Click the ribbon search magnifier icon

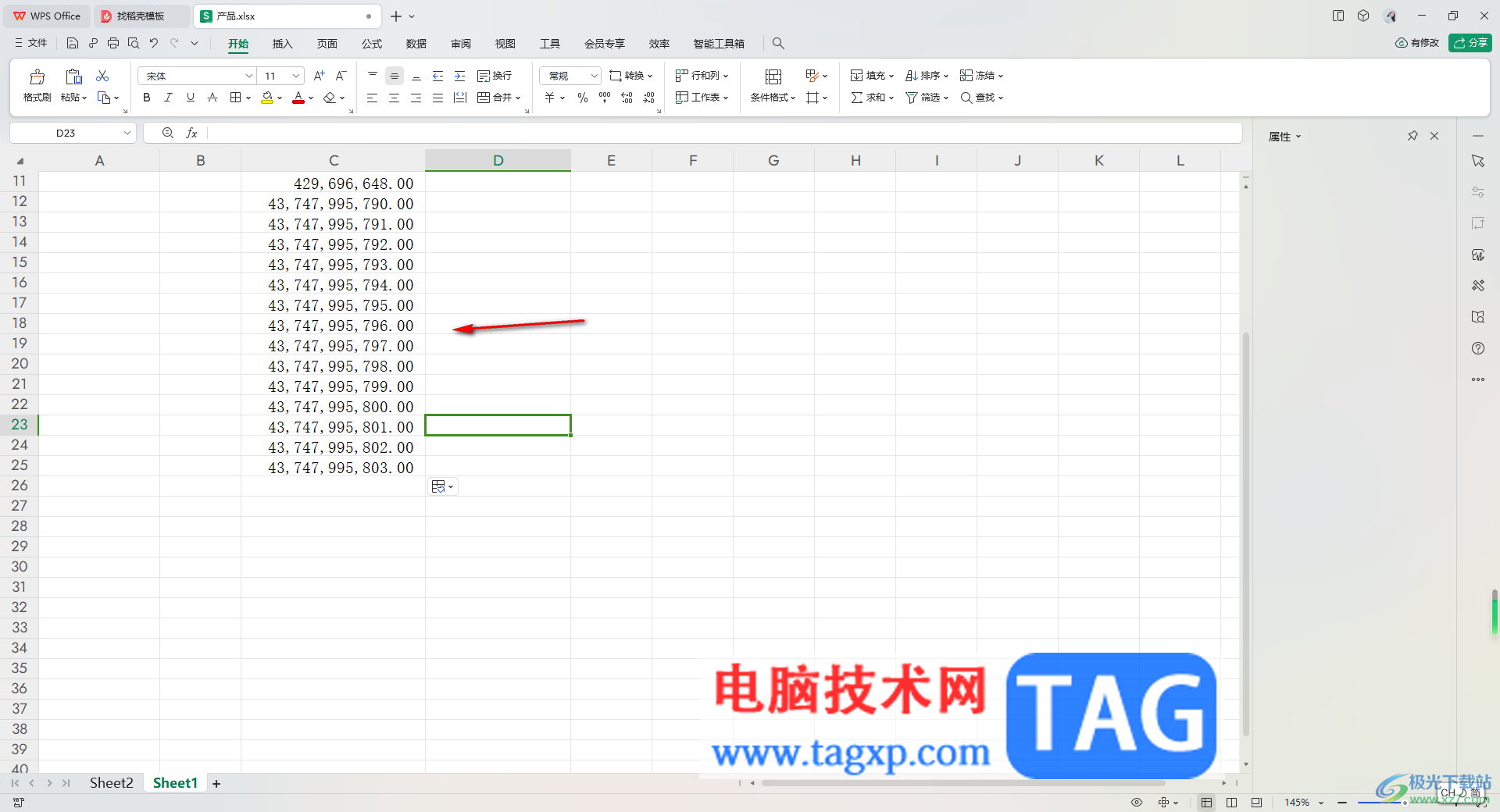pyautogui.click(x=778, y=44)
